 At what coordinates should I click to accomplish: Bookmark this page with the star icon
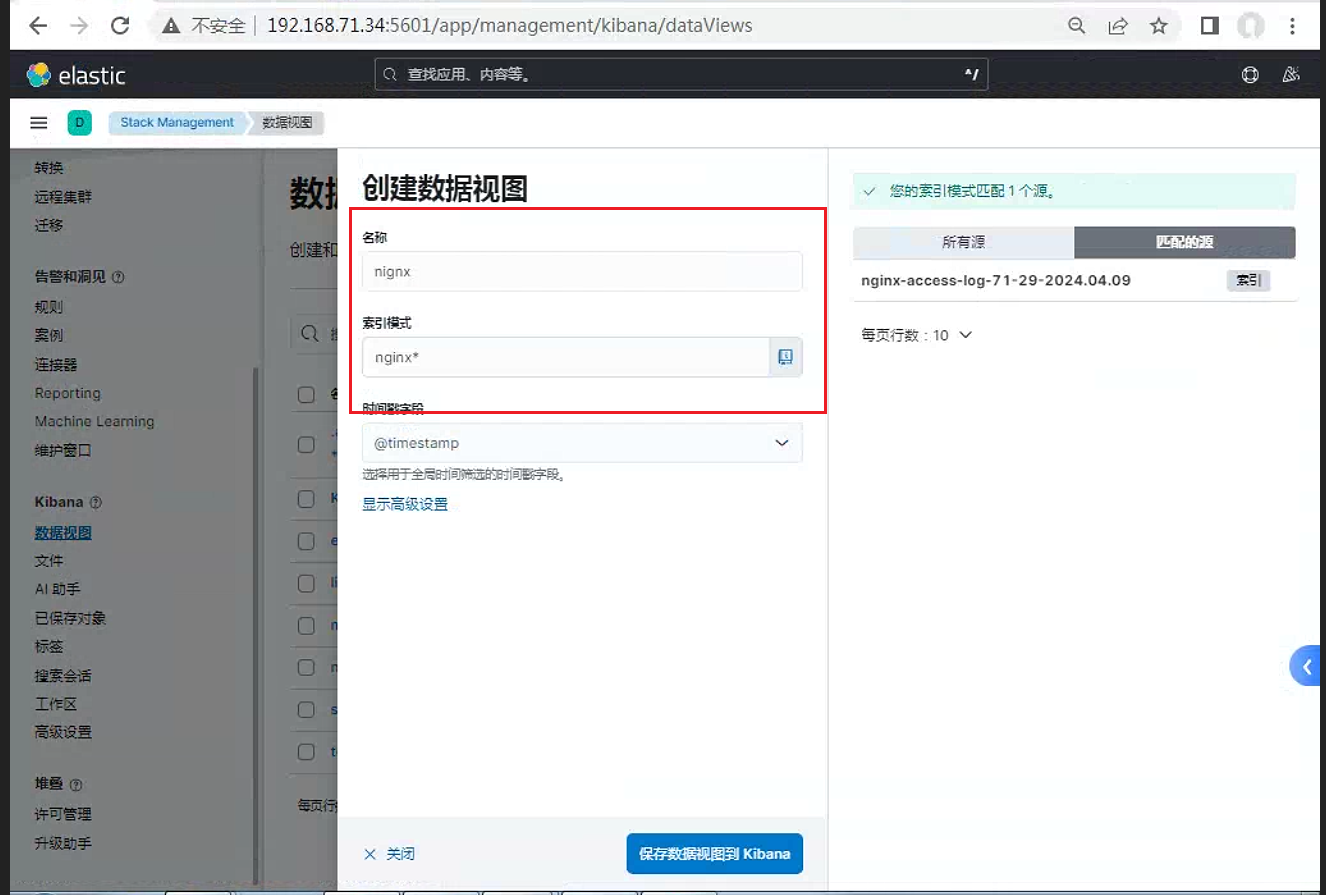pyautogui.click(x=1159, y=26)
